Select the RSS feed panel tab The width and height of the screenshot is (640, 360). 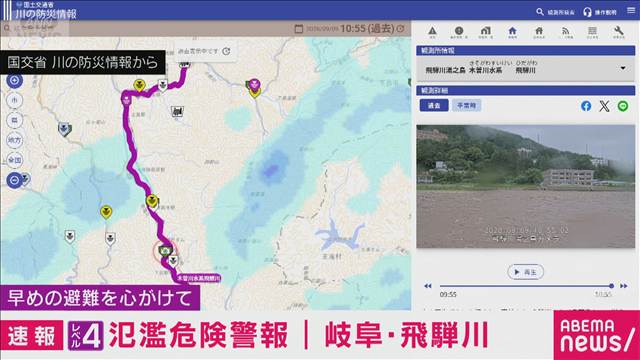click(x=566, y=32)
